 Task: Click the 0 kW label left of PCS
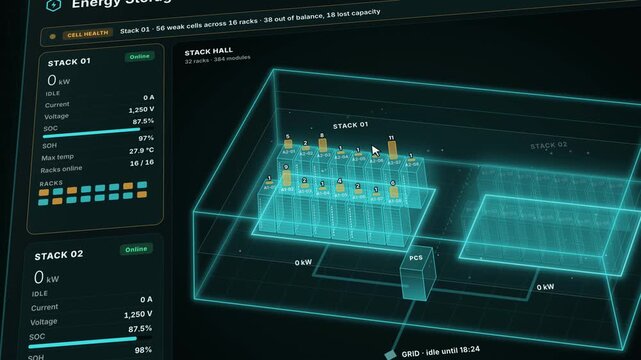303,263
